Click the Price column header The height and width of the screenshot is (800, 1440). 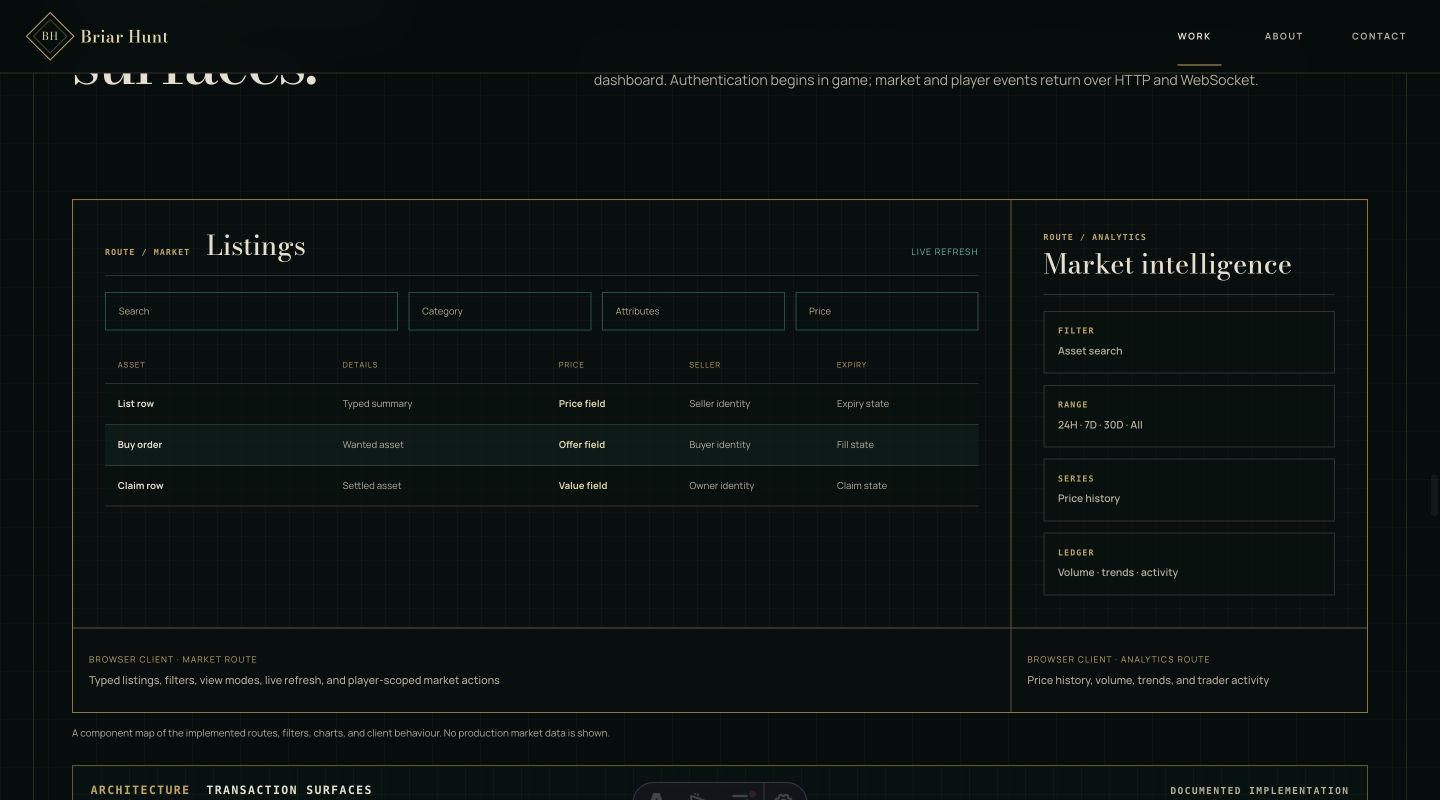click(x=571, y=365)
